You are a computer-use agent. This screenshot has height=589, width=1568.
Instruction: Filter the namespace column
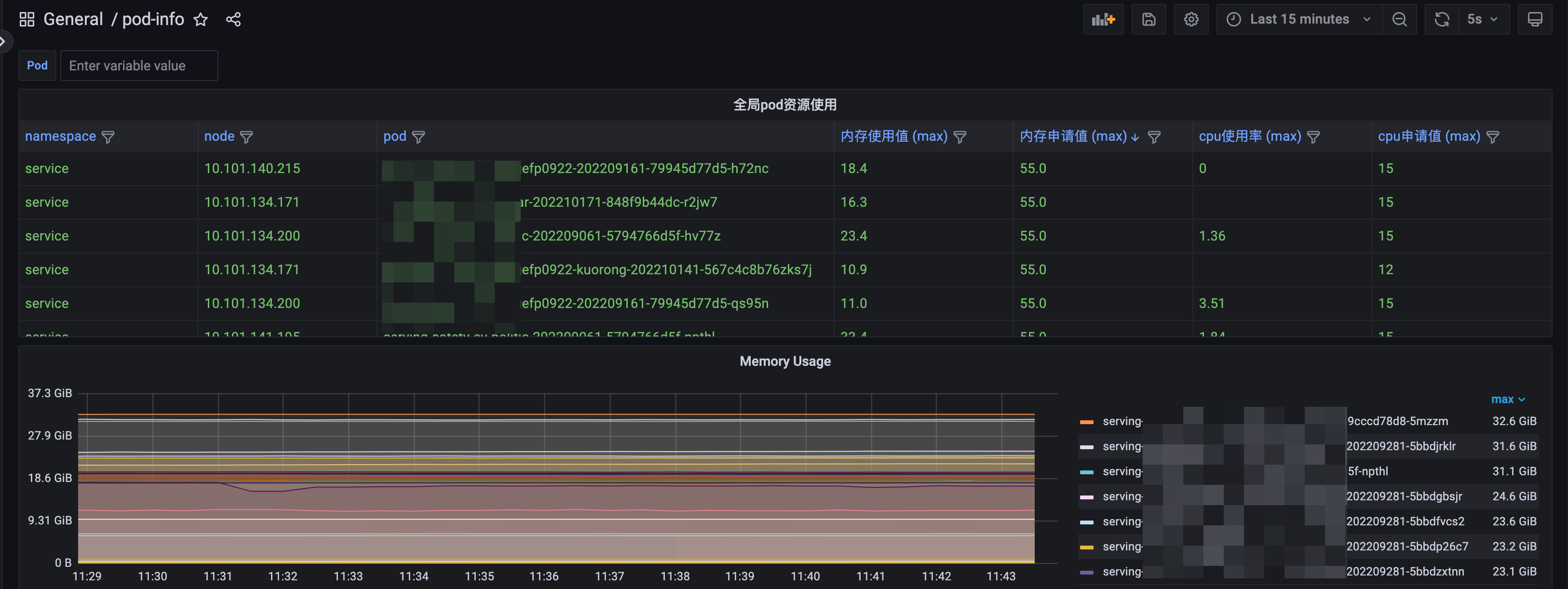point(108,137)
